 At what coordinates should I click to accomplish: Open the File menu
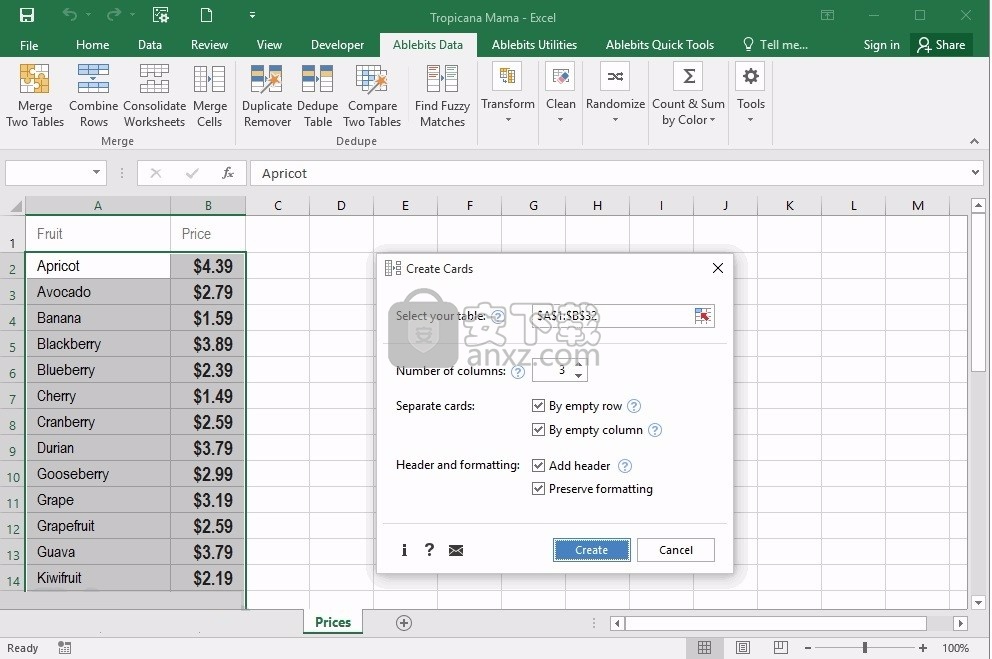[29, 45]
